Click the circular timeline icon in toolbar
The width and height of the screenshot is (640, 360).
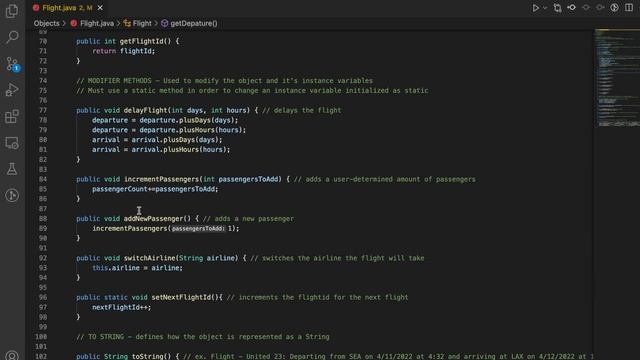click(614, 8)
